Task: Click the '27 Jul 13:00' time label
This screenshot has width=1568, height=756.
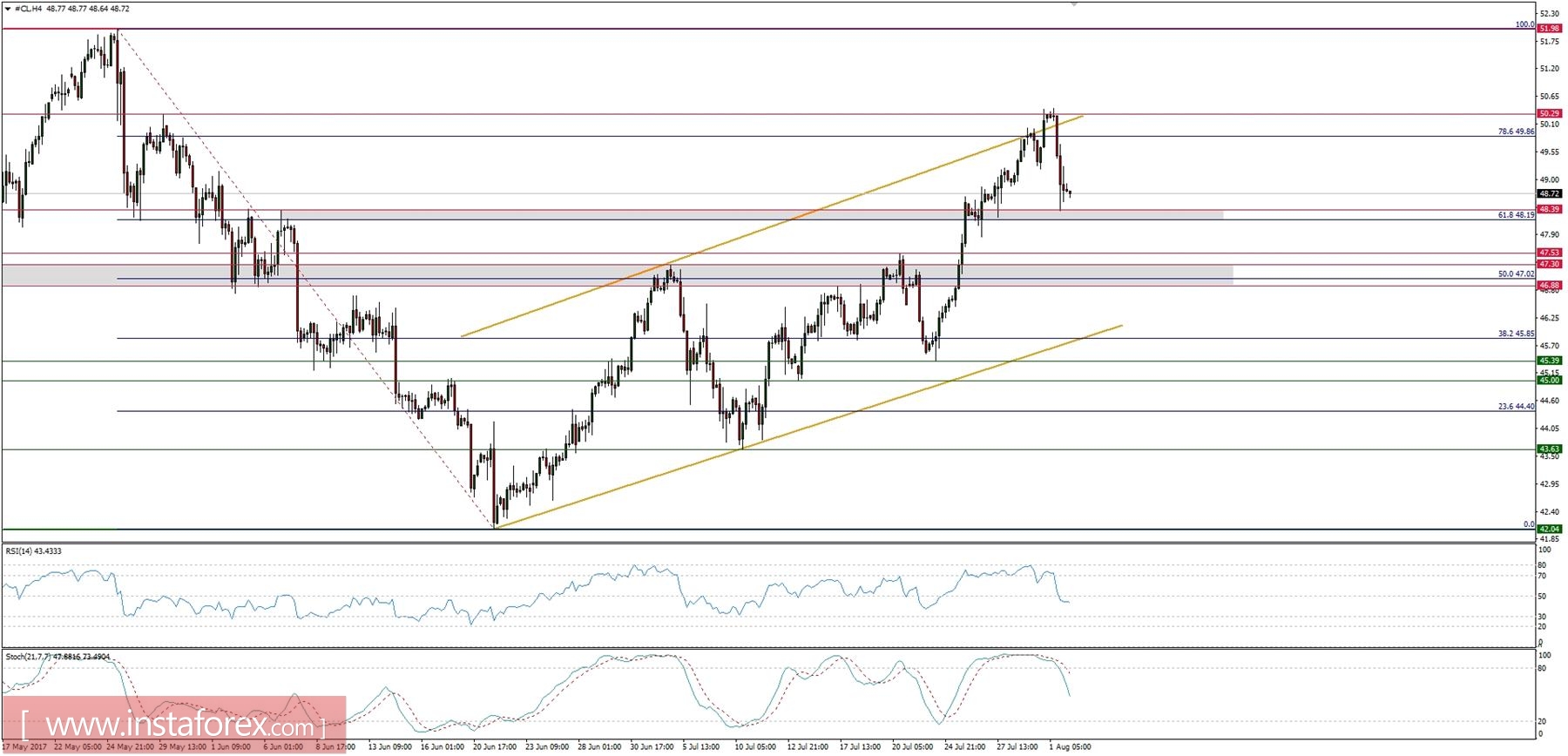Action: [1017, 746]
